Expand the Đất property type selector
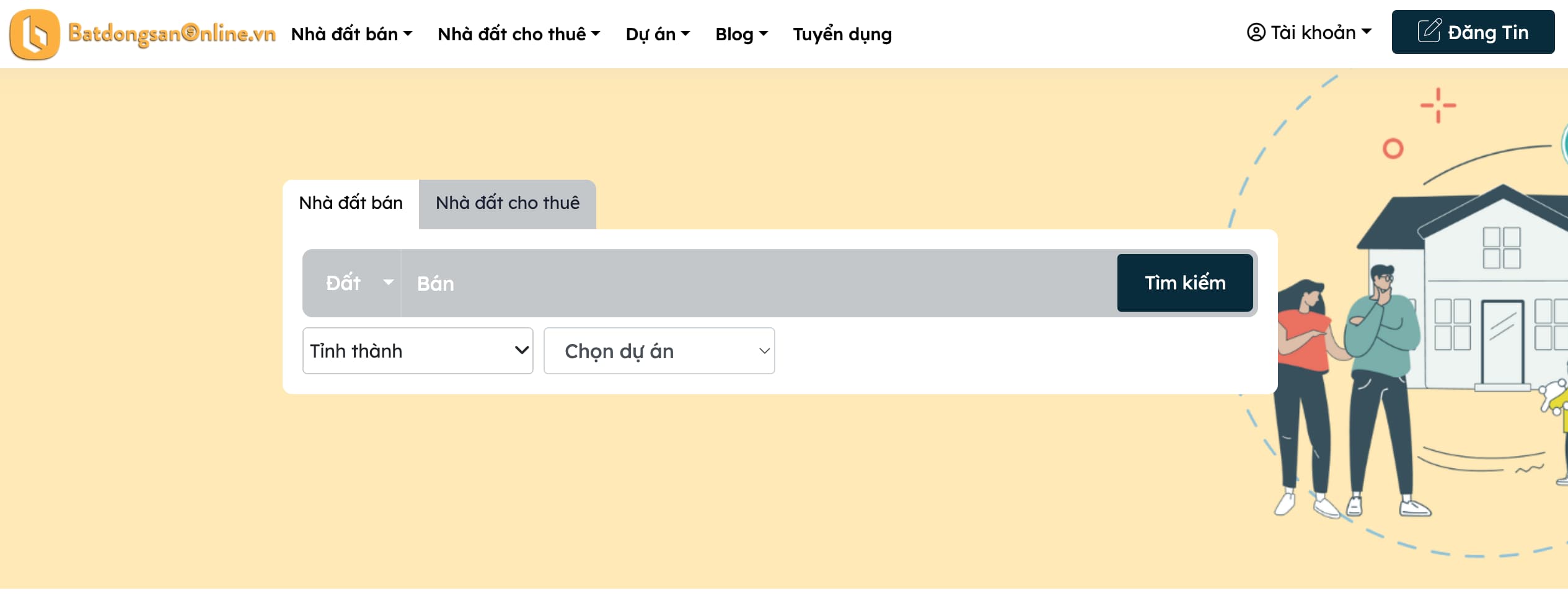 point(353,283)
